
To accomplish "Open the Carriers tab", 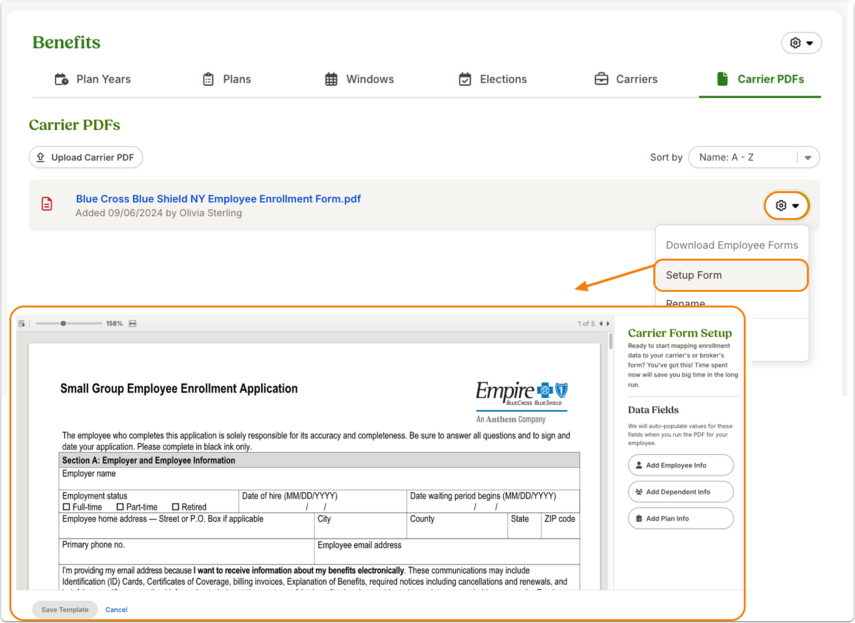I will tap(625, 79).
